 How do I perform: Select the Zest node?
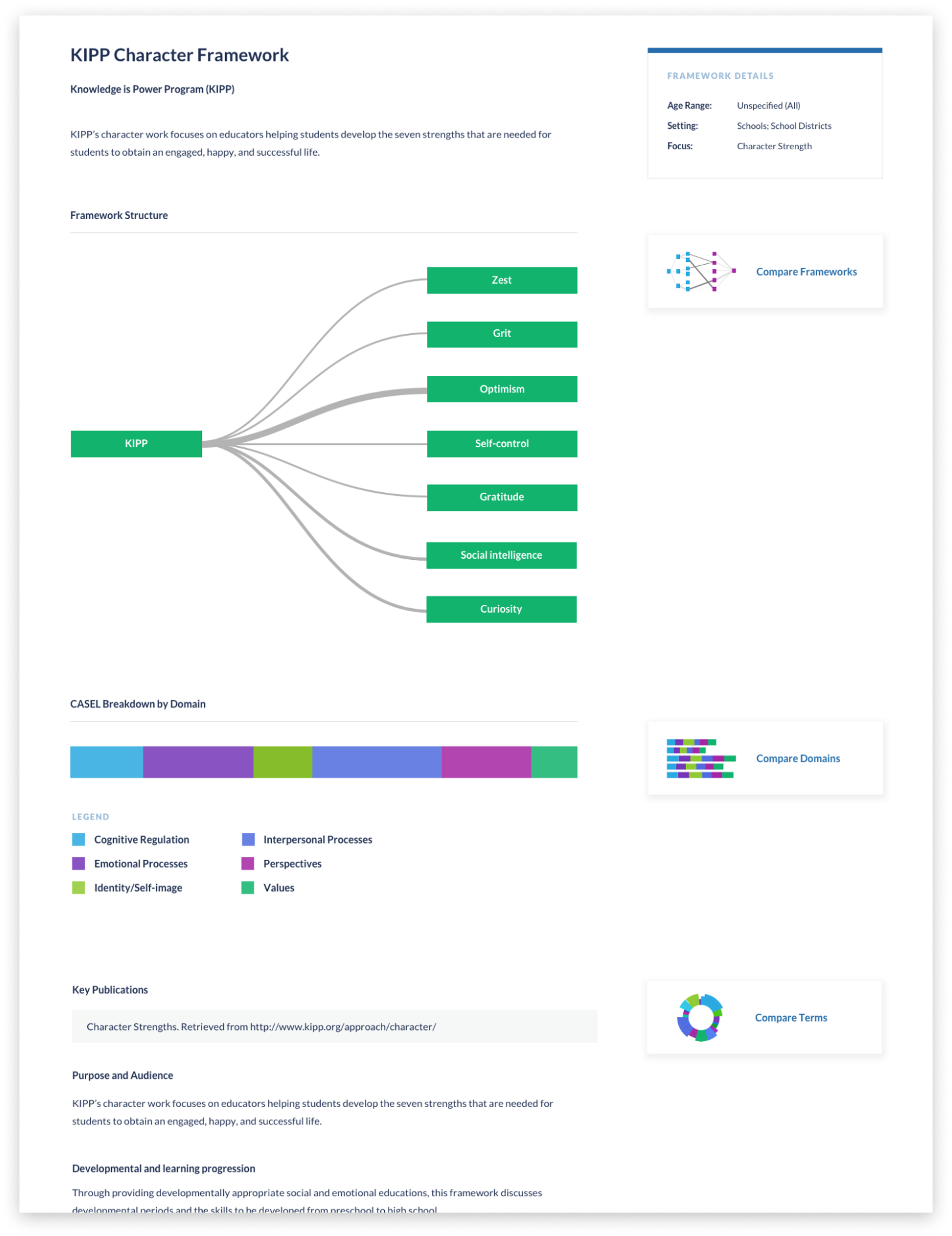point(502,280)
